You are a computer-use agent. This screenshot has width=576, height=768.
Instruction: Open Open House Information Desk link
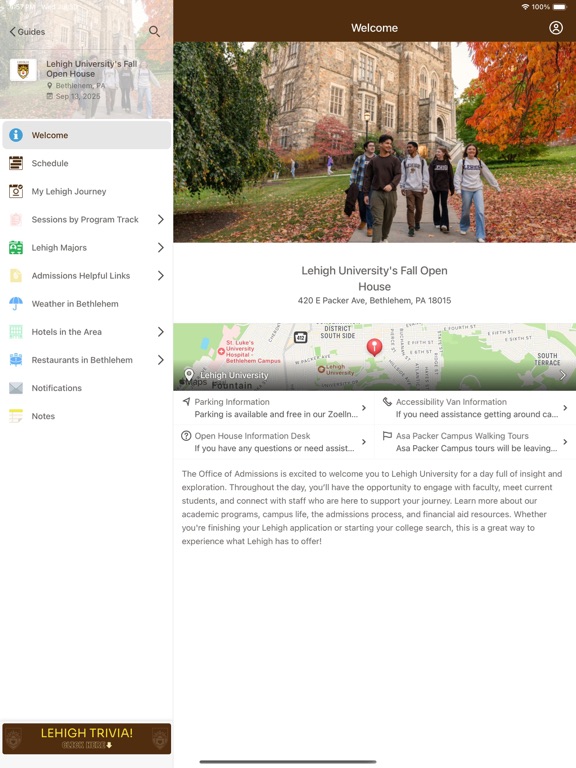click(x=274, y=442)
